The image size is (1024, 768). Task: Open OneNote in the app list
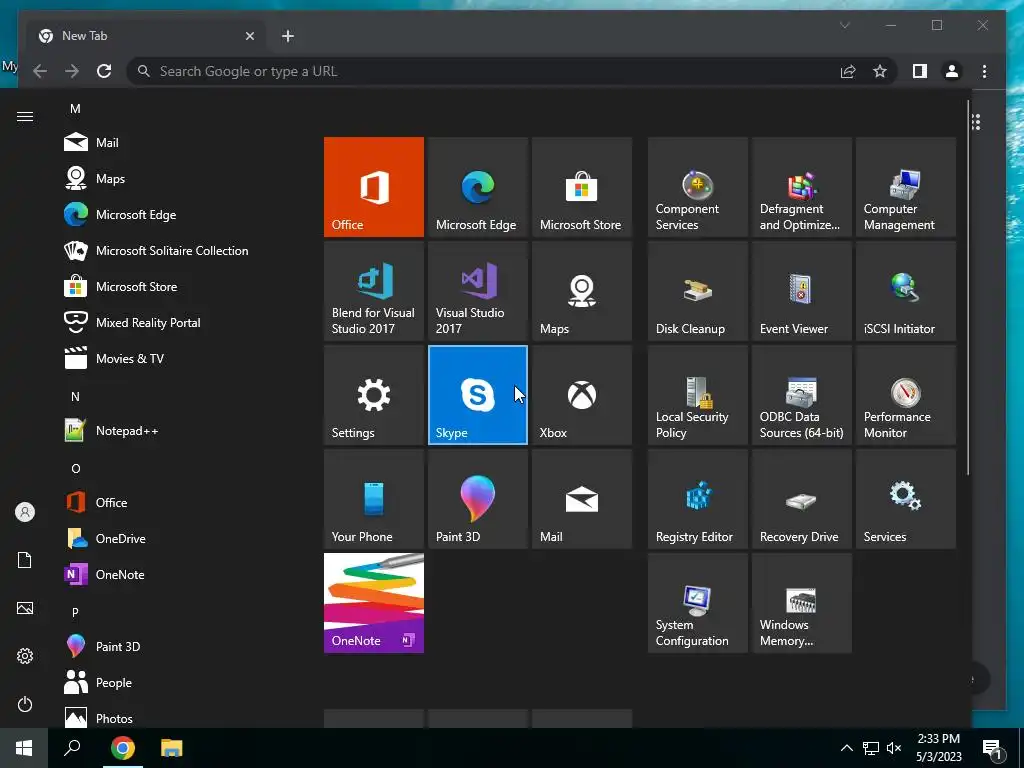pyautogui.click(x=183, y=574)
